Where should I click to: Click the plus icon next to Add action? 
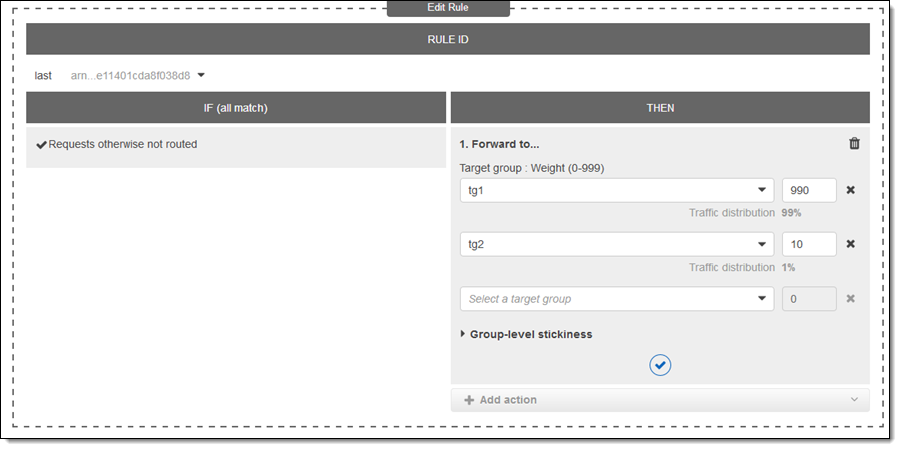[469, 400]
